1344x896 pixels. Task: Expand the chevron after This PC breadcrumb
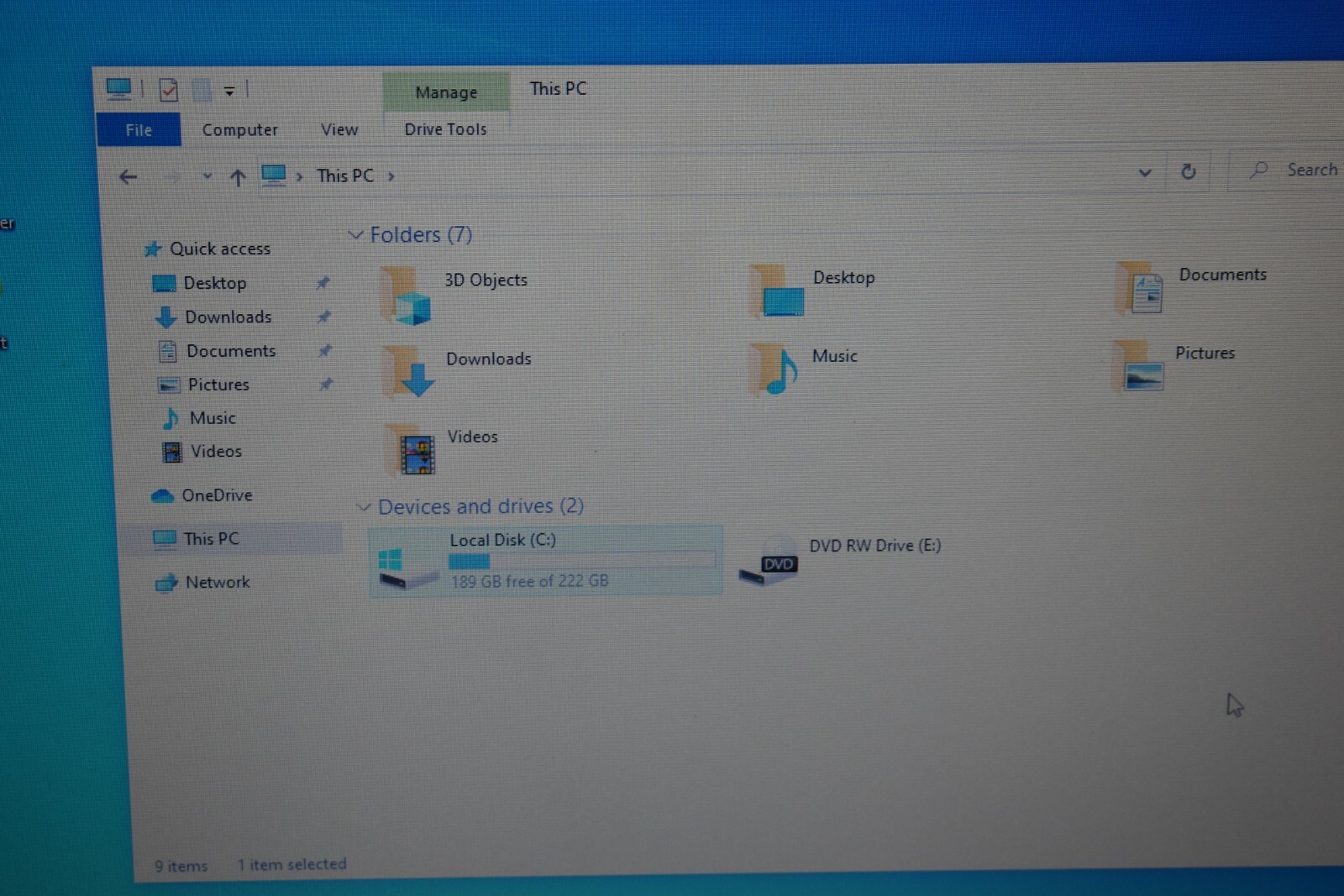tap(391, 176)
